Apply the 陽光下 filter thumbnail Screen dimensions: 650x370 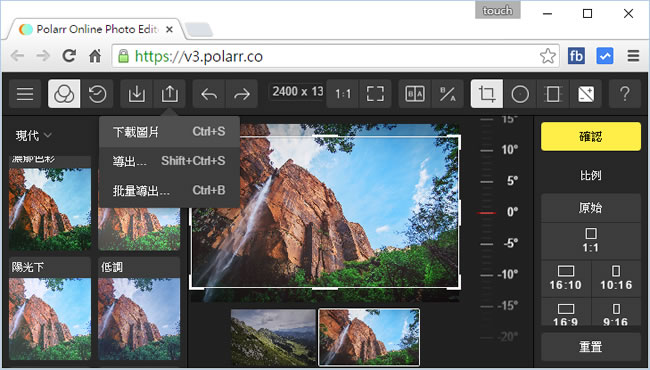point(50,308)
